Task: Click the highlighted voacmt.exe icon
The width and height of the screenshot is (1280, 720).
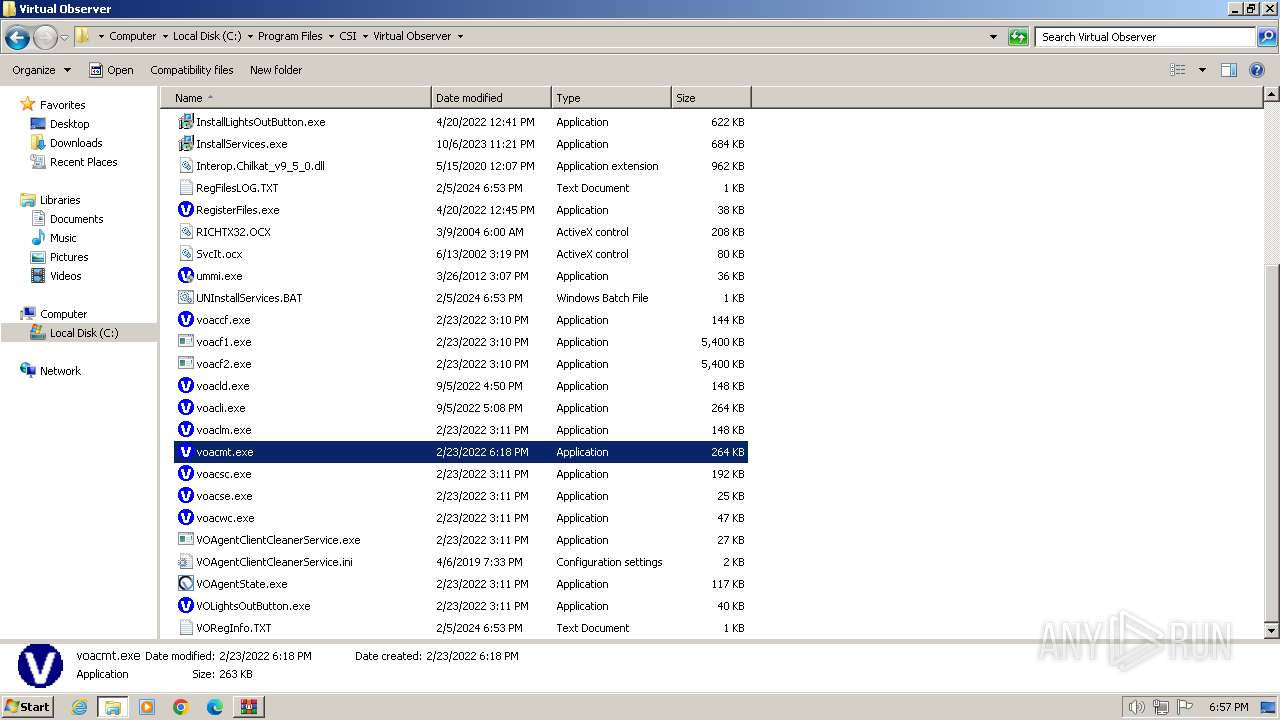Action: click(x=185, y=452)
